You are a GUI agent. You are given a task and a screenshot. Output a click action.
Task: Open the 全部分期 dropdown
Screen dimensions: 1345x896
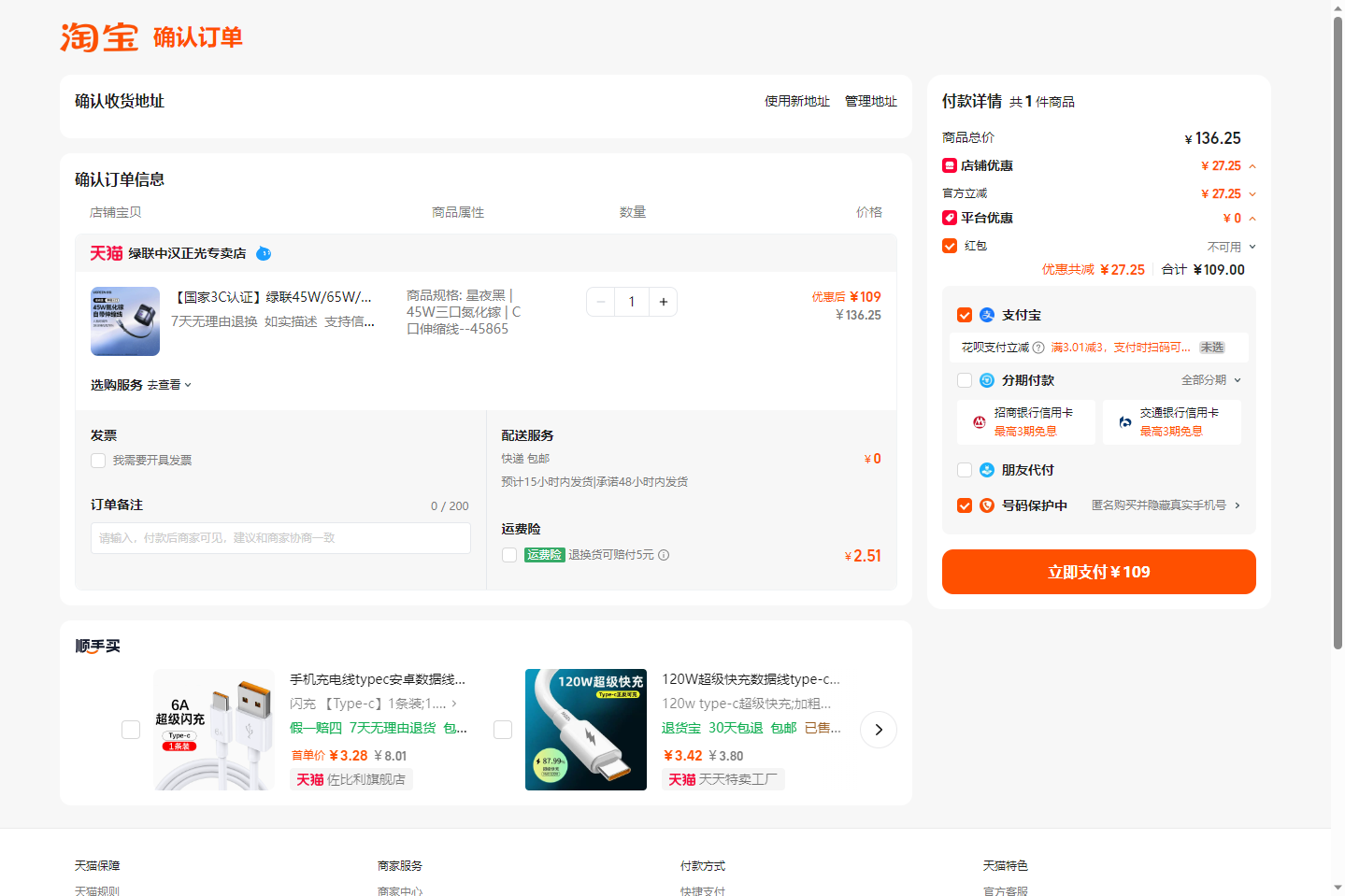(1211, 380)
